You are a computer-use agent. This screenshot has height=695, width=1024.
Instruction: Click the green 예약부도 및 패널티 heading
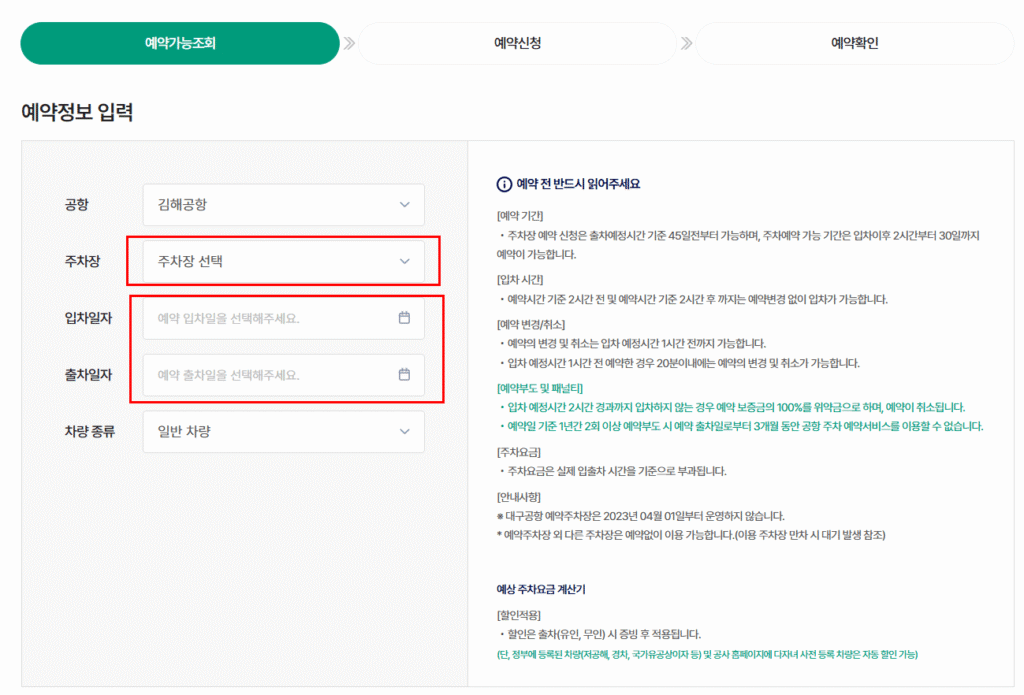[x=540, y=388]
